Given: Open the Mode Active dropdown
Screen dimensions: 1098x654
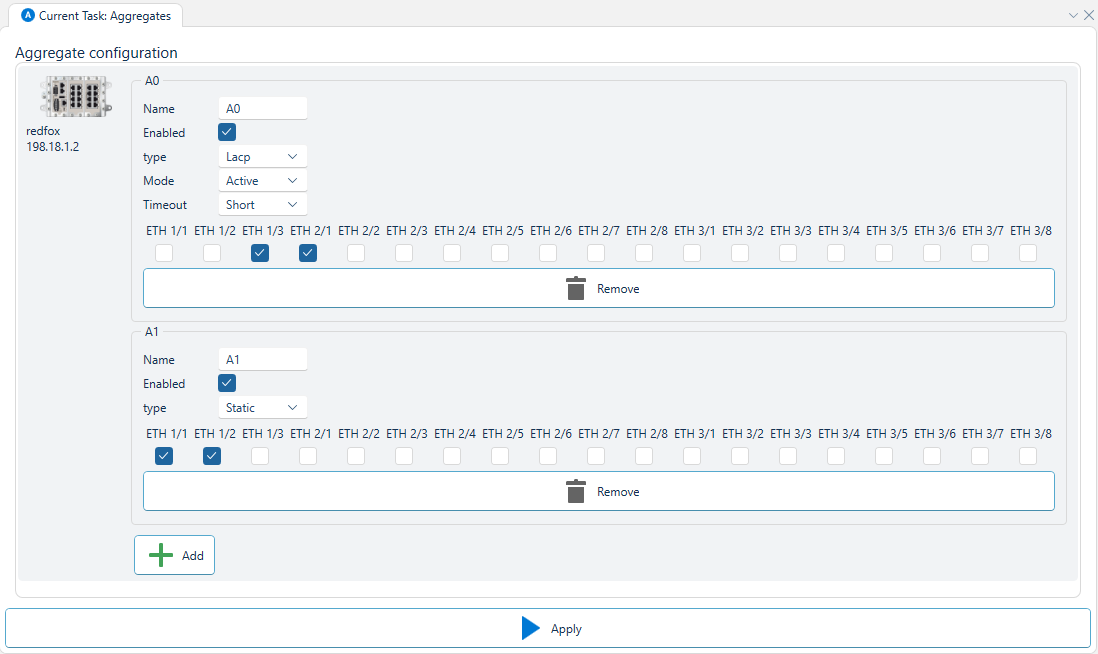Looking at the screenshot, I should [262, 181].
